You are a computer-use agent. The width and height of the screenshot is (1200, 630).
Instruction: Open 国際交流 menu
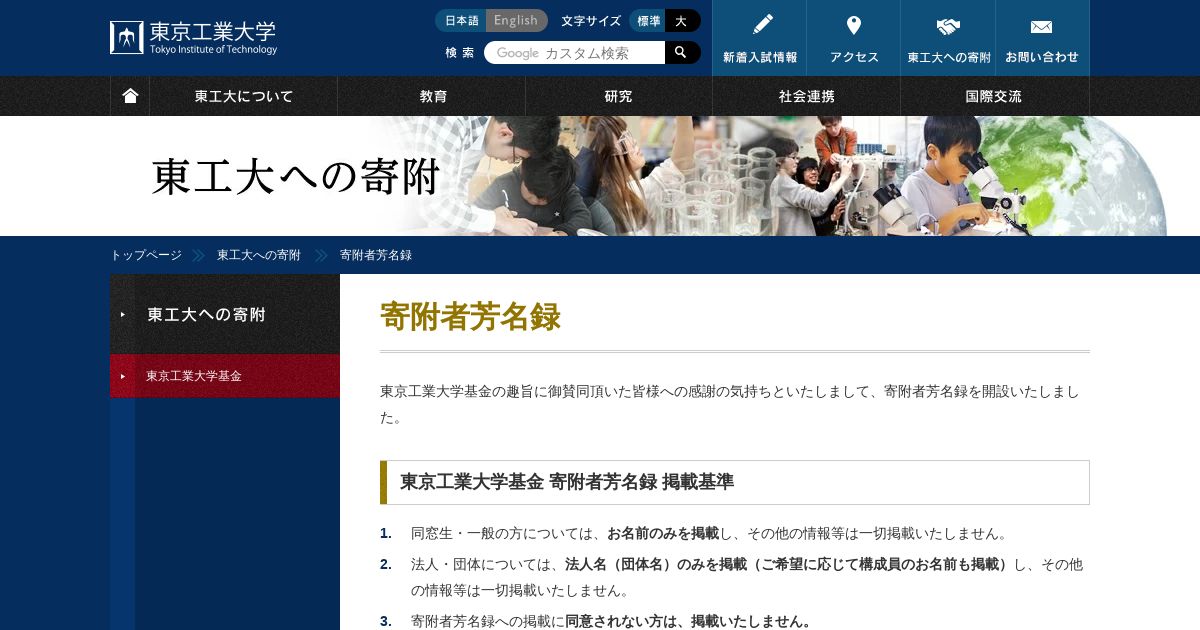click(x=994, y=96)
